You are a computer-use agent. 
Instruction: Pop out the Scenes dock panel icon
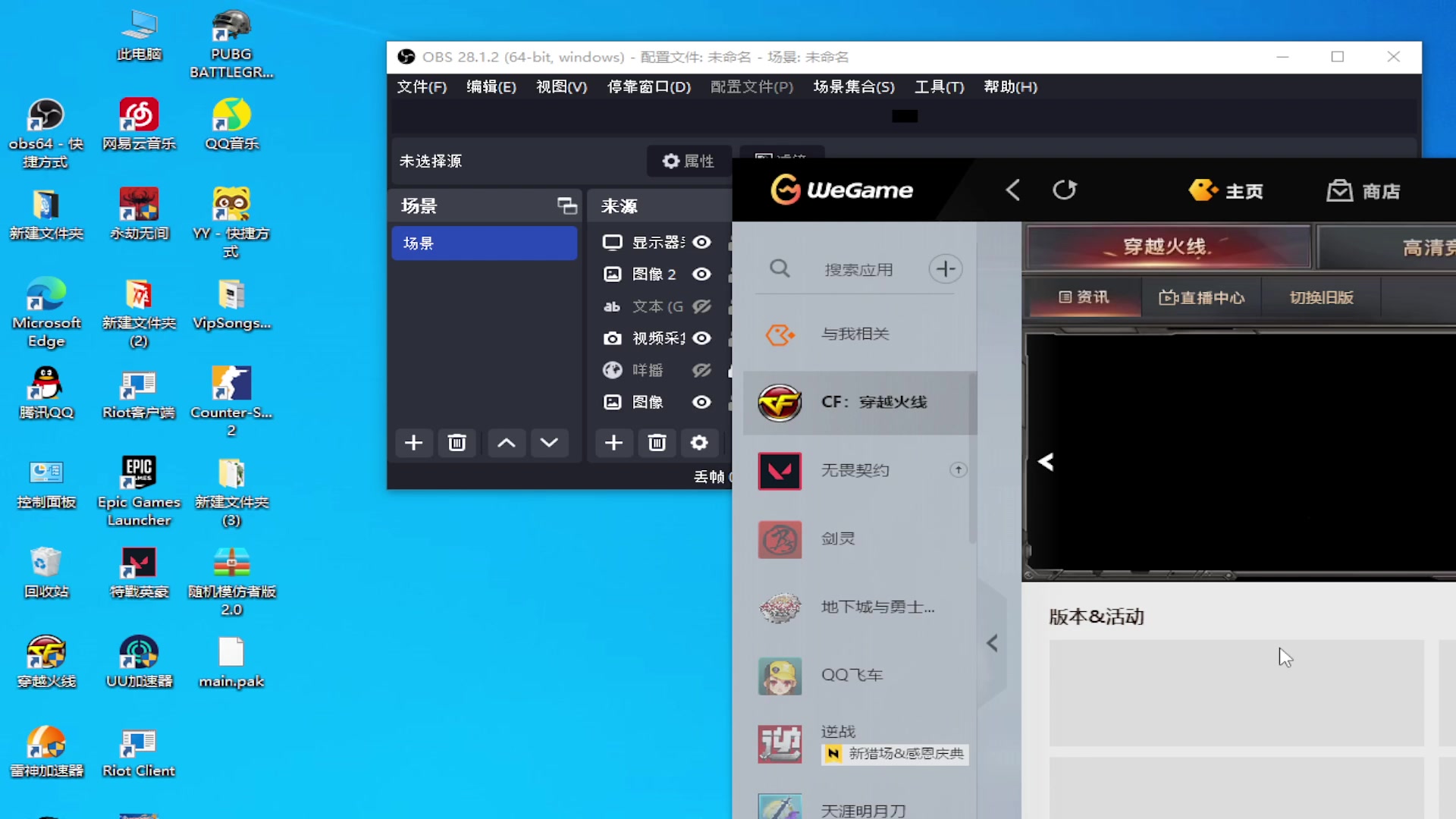tap(567, 206)
